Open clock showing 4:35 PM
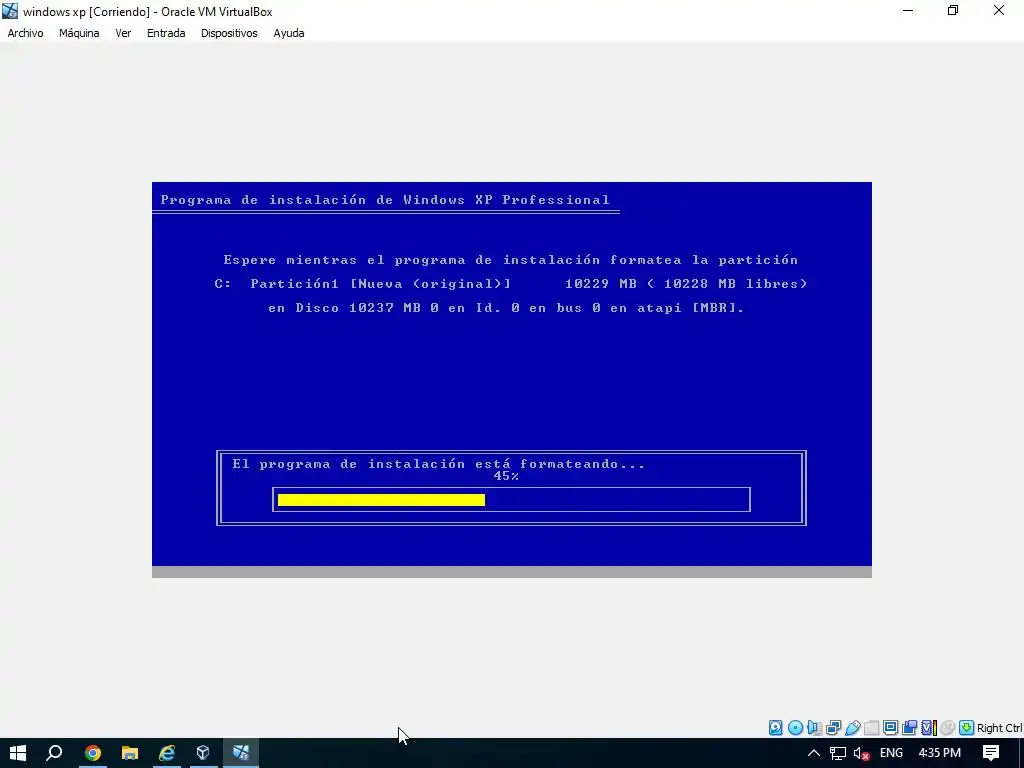Screen dimensions: 1024x768 click(939, 753)
